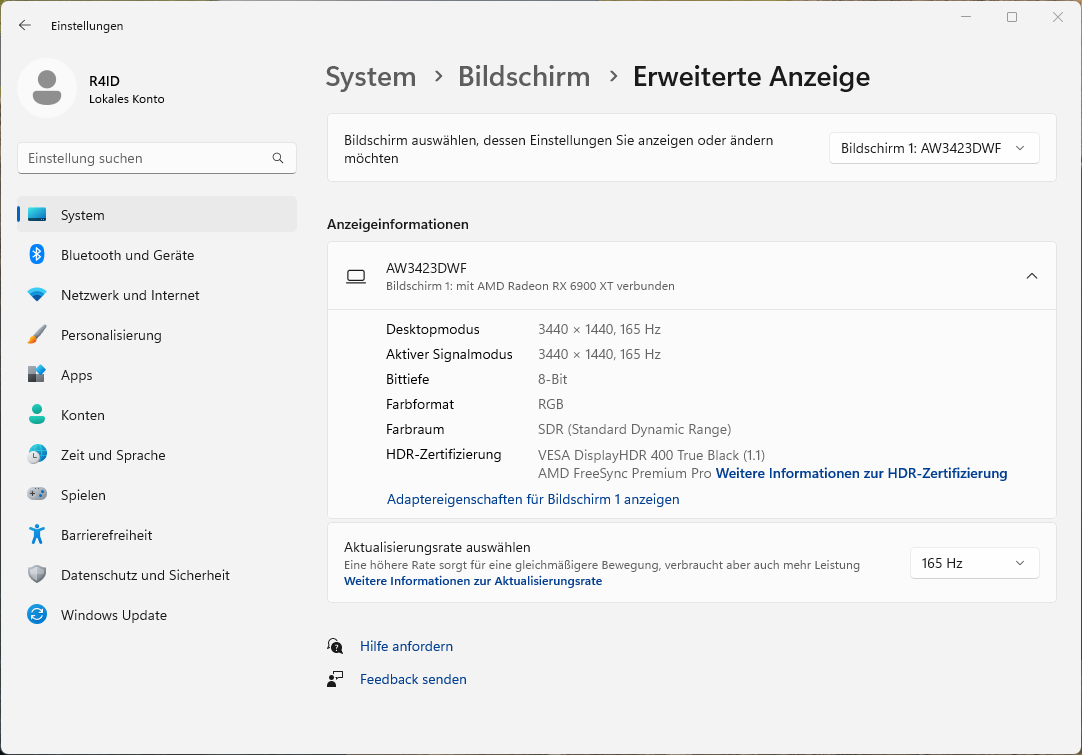Click the Einstellung suchen search field
Screen dimensions: 1082x755
[145, 158]
